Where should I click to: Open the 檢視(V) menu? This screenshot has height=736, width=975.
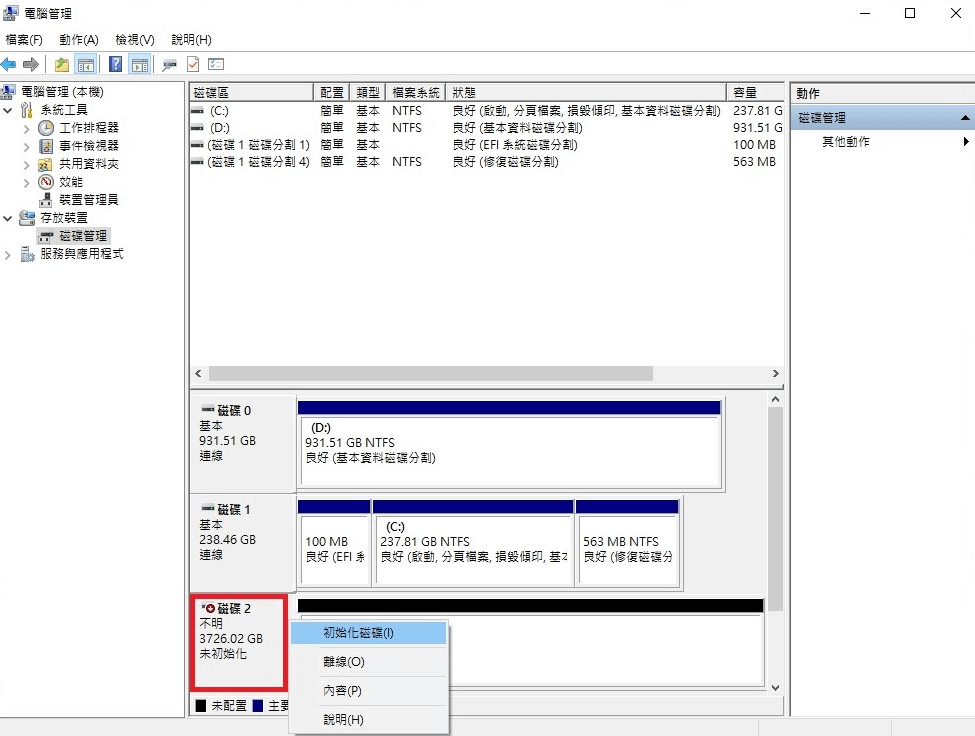tap(133, 39)
